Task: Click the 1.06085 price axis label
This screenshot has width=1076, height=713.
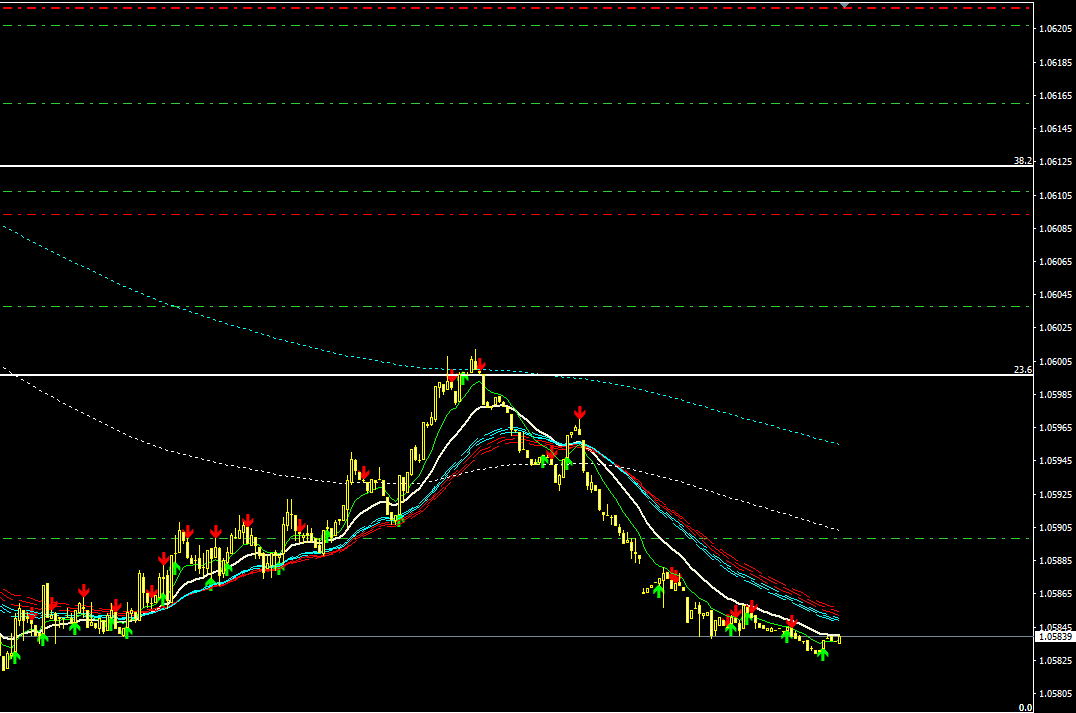Action: click(1055, 229)
